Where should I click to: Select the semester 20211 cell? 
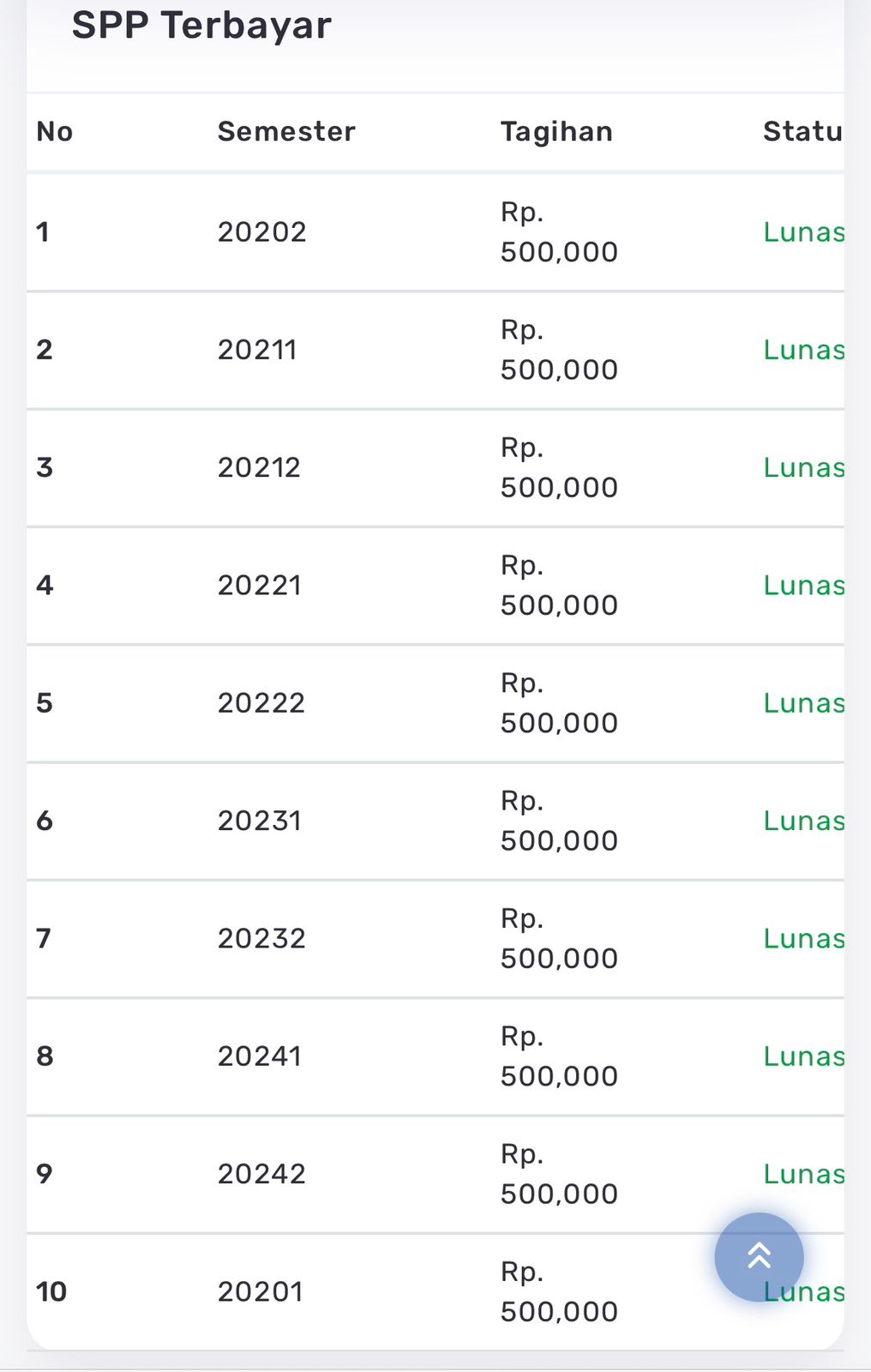[x=257, y=350]
